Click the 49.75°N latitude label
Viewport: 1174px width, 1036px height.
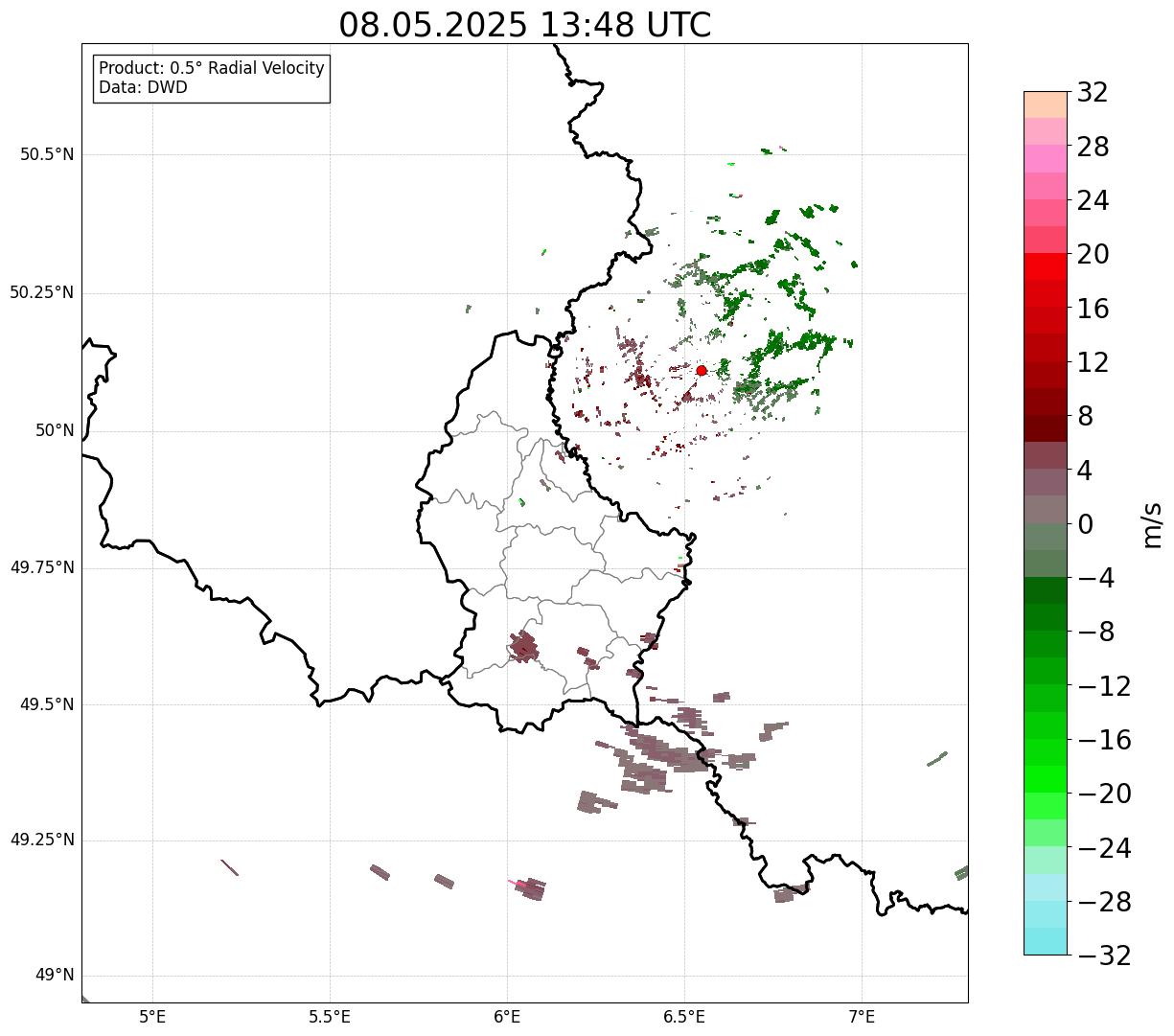42,567
